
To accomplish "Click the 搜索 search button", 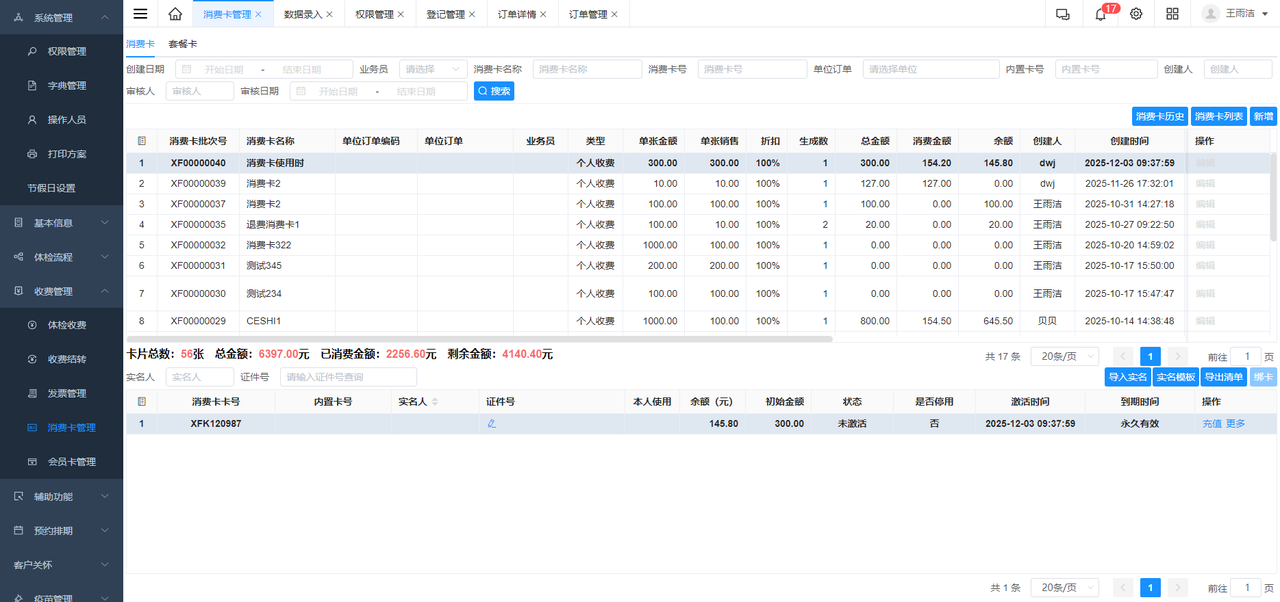I will tap(494, 91).
